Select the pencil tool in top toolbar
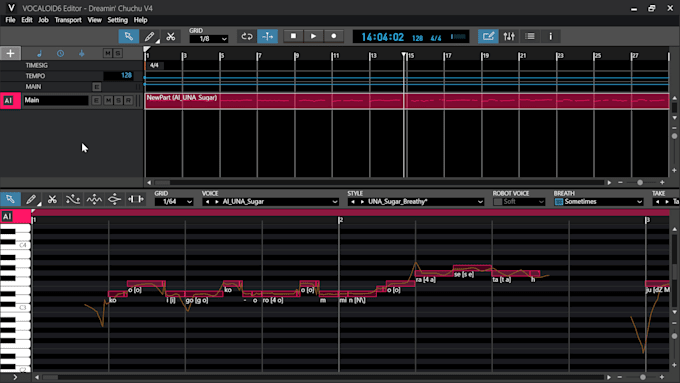This screenshot has width=680, height=383. pos(150,36)
